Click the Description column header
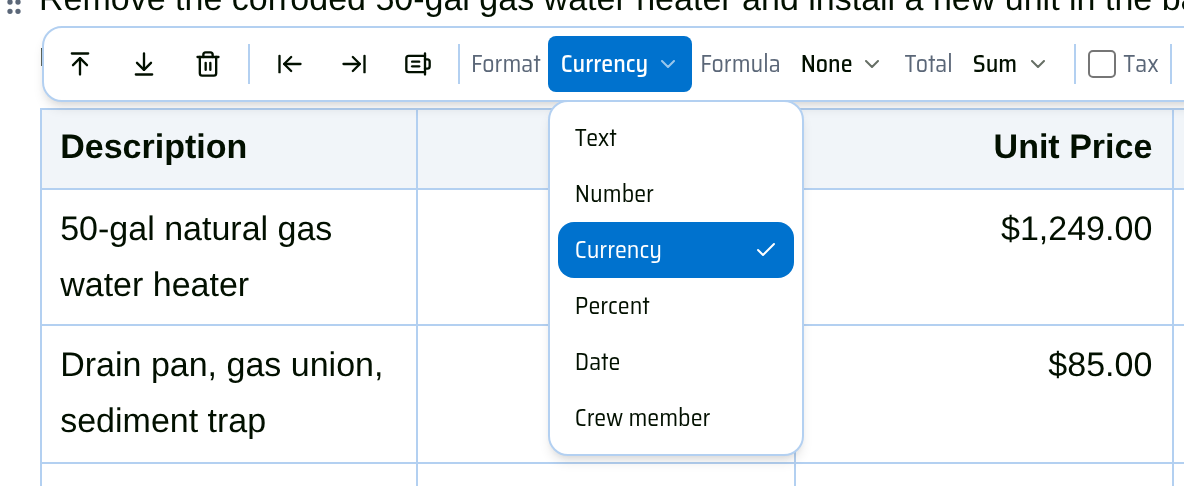The height and width of the screenshot is (486, 1184). [x=153, y=147]
